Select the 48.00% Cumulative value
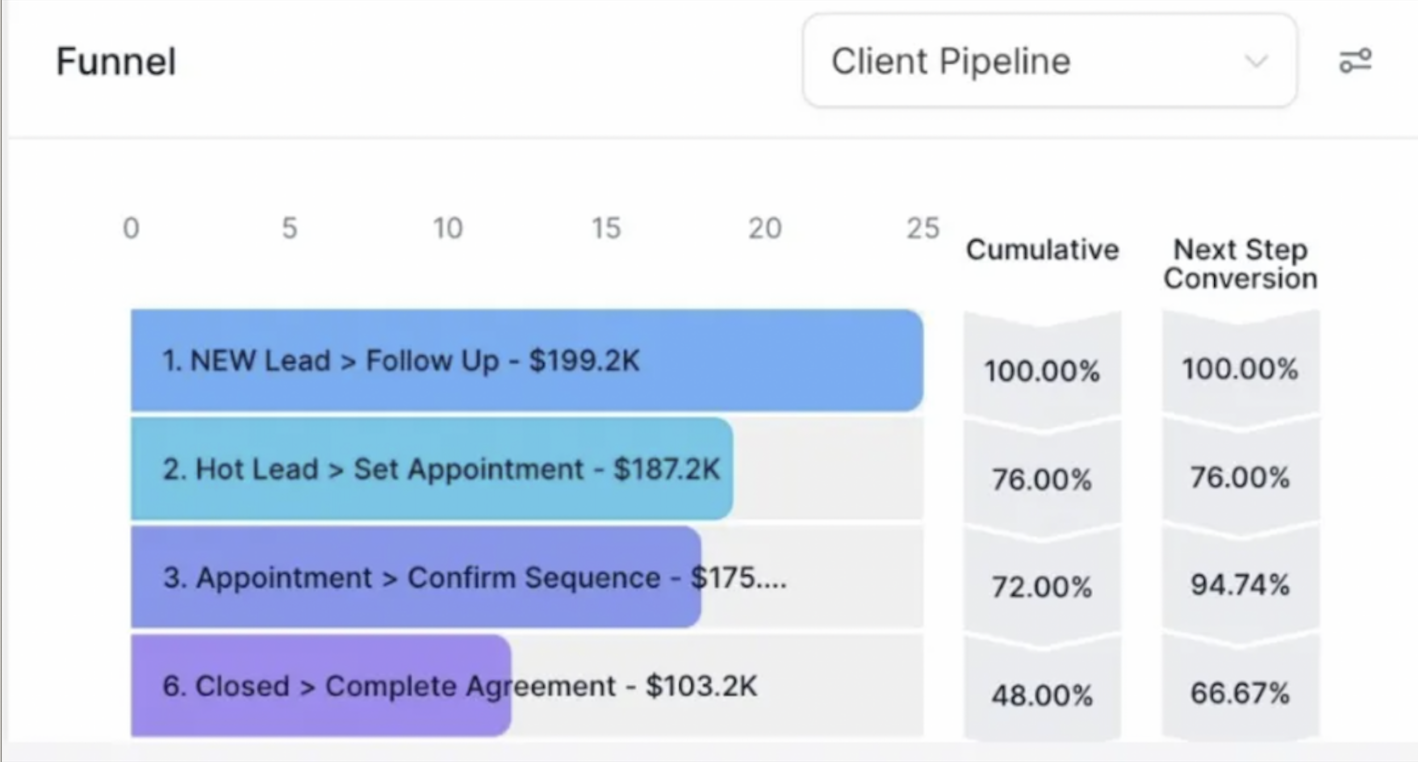 [x=1042, y=695]
